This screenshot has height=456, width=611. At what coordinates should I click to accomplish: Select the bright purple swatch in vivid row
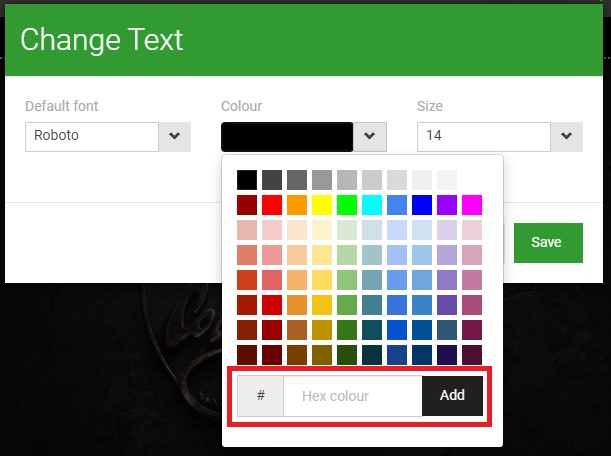pyautogui.click(x=447, y=205)
